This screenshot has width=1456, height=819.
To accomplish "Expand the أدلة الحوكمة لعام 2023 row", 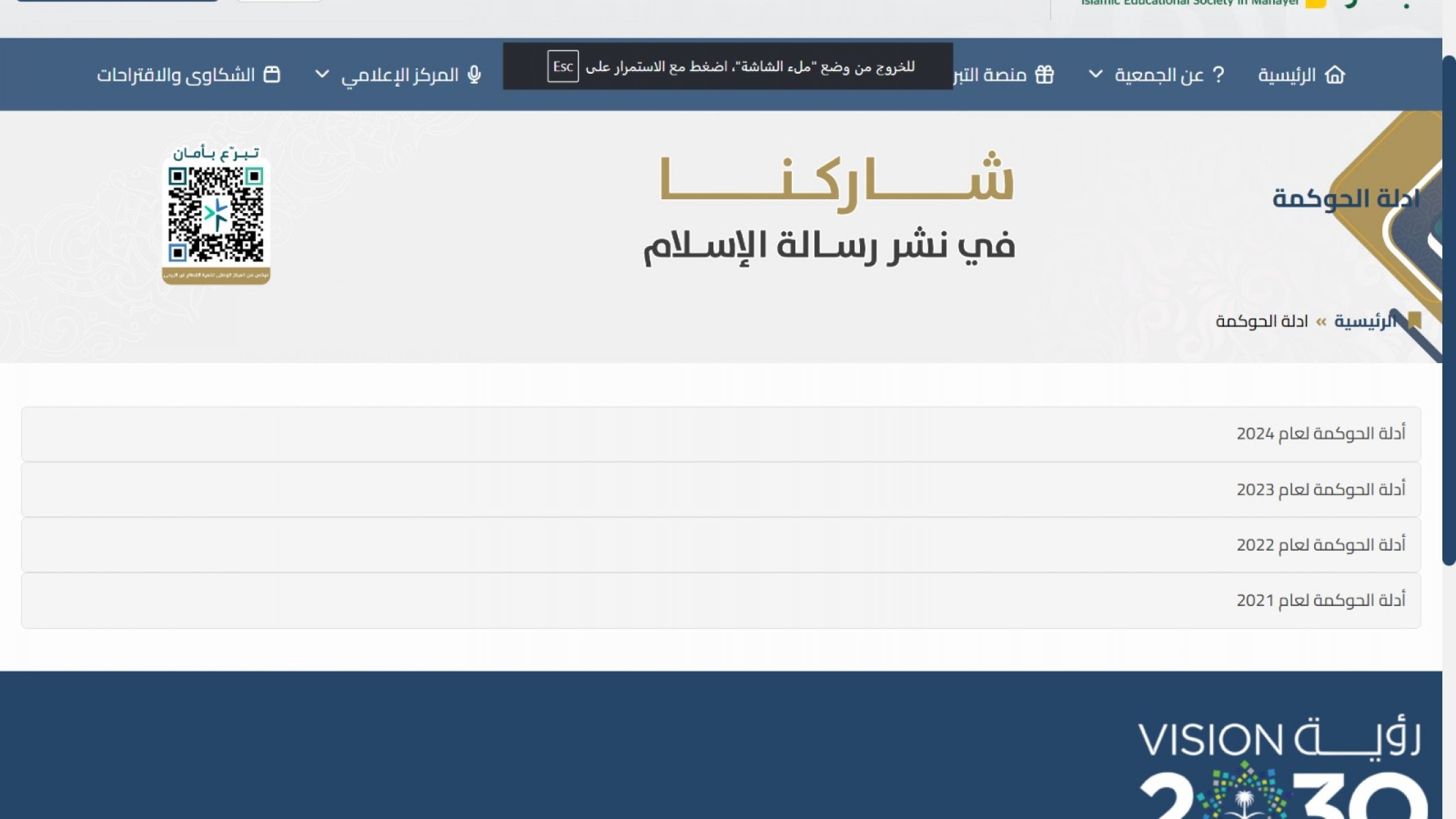I will (721, 489).
